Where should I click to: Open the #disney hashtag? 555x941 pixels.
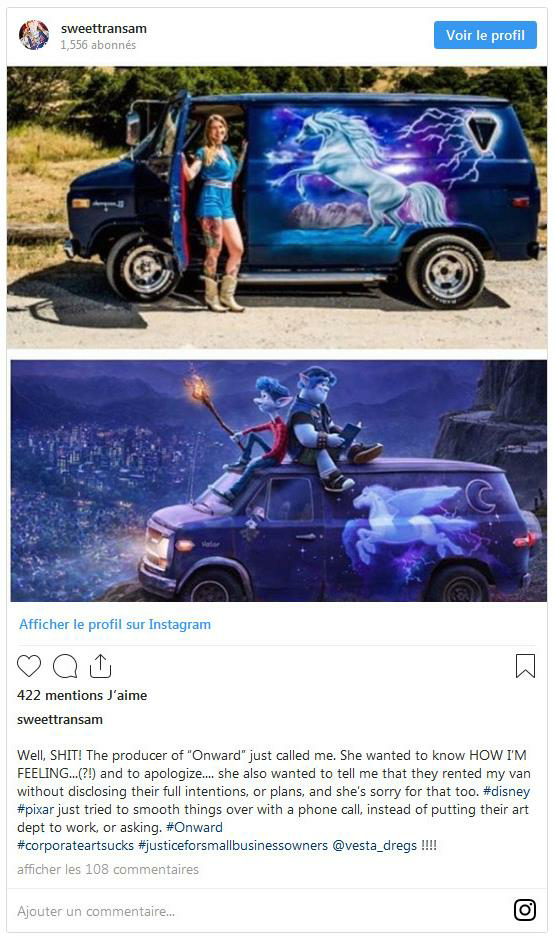pyautogui.click(x=506, y=791)
